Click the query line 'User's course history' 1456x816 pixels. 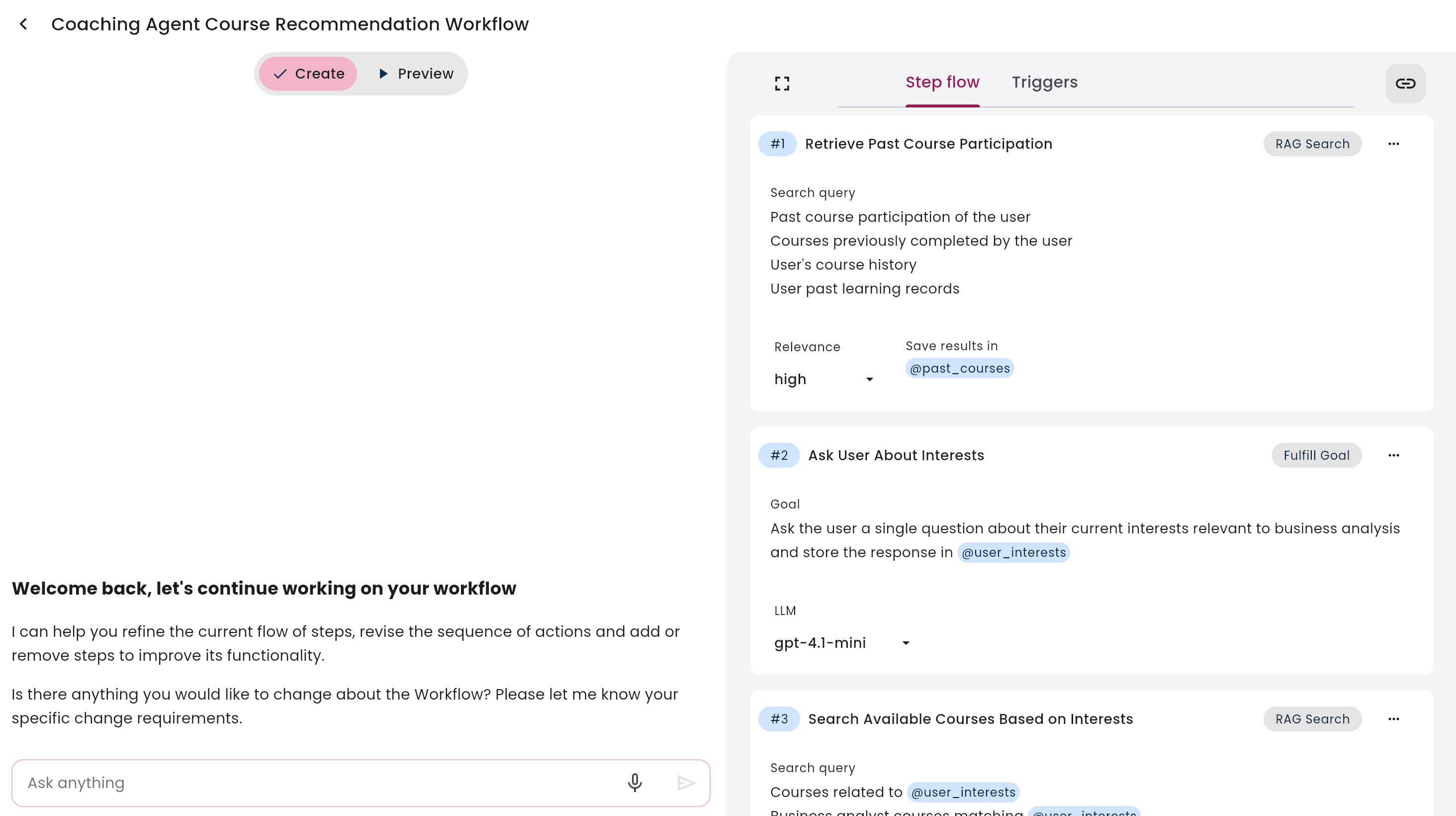[x=843, y=265]
